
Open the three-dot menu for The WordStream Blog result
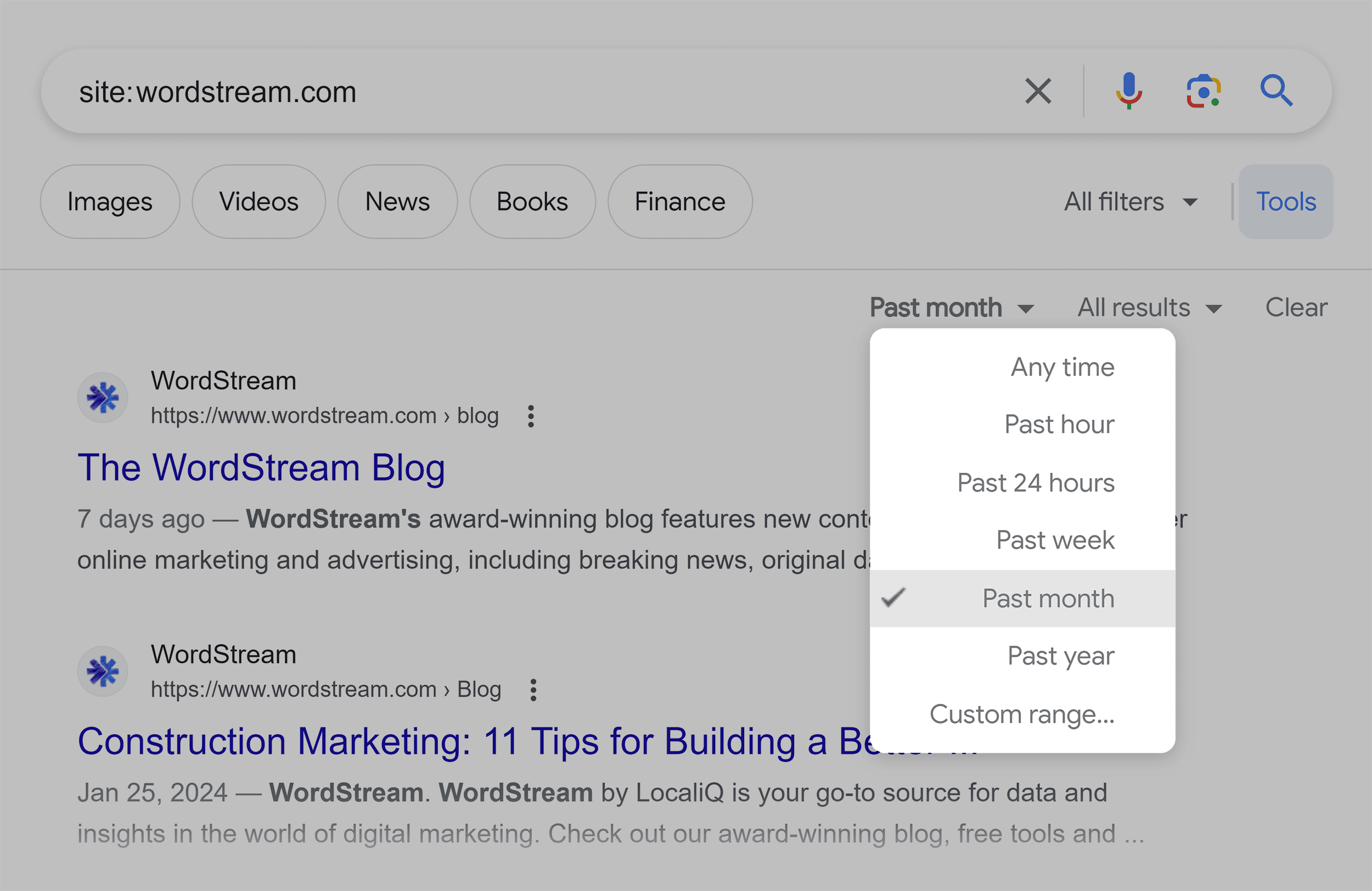[530, 416]
